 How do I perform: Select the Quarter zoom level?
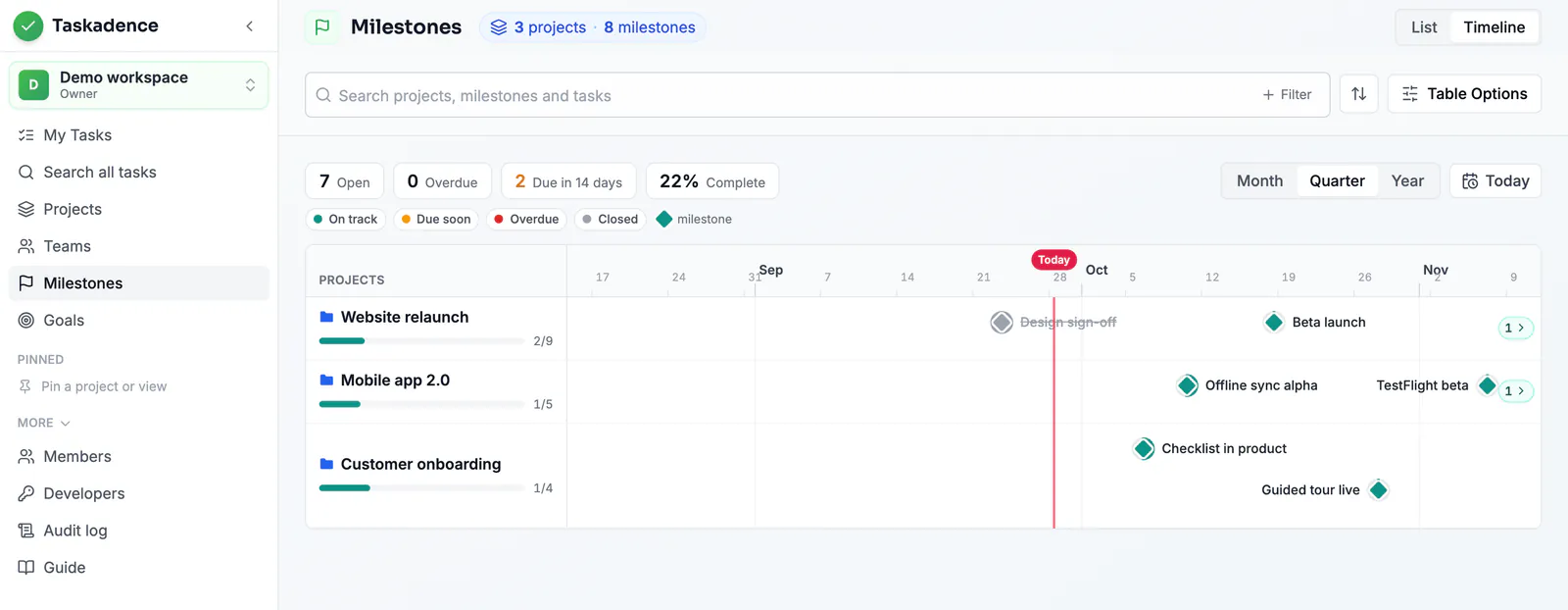tap(1337, 181)
